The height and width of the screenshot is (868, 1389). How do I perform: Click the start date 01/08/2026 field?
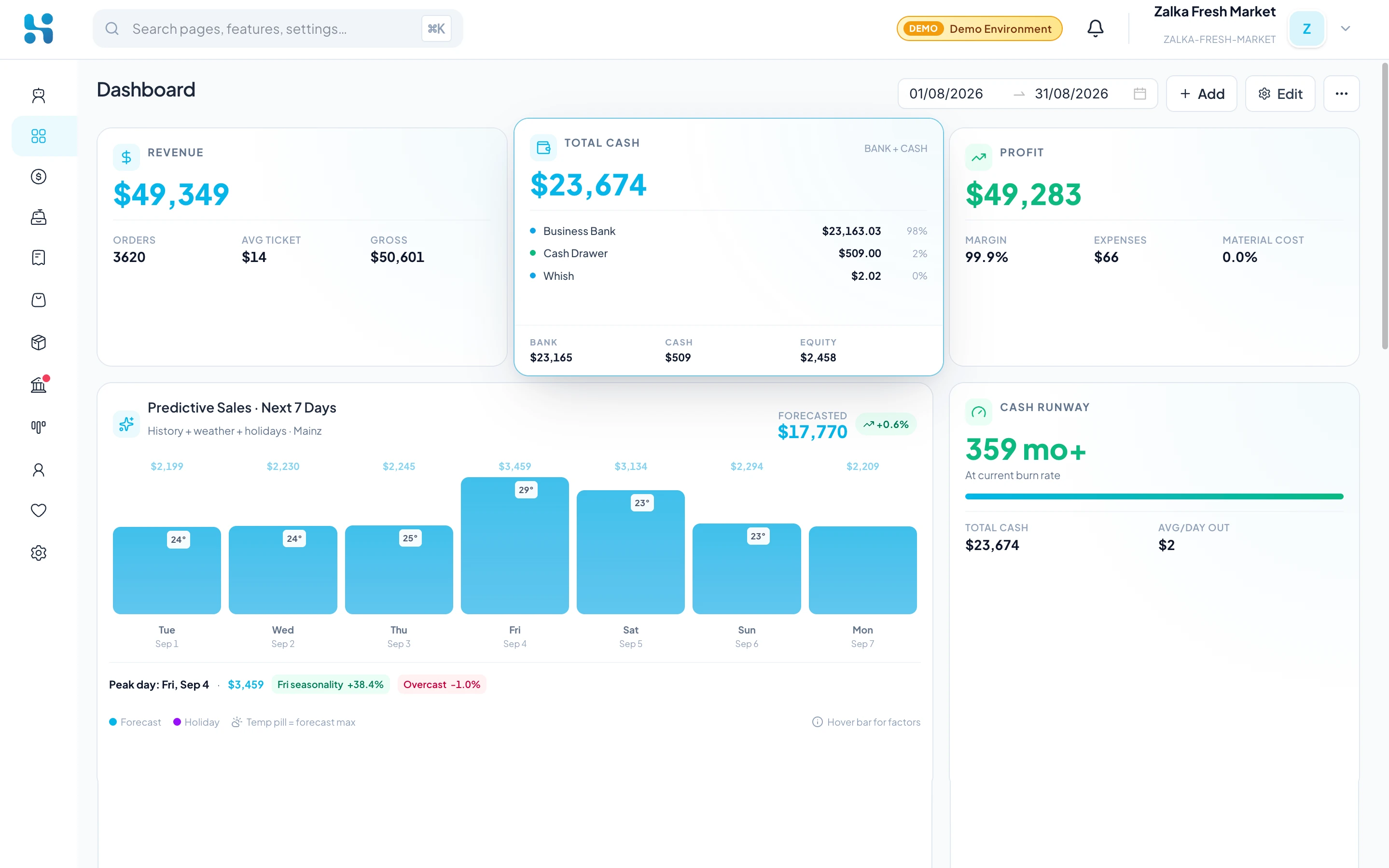pos(946,94)
